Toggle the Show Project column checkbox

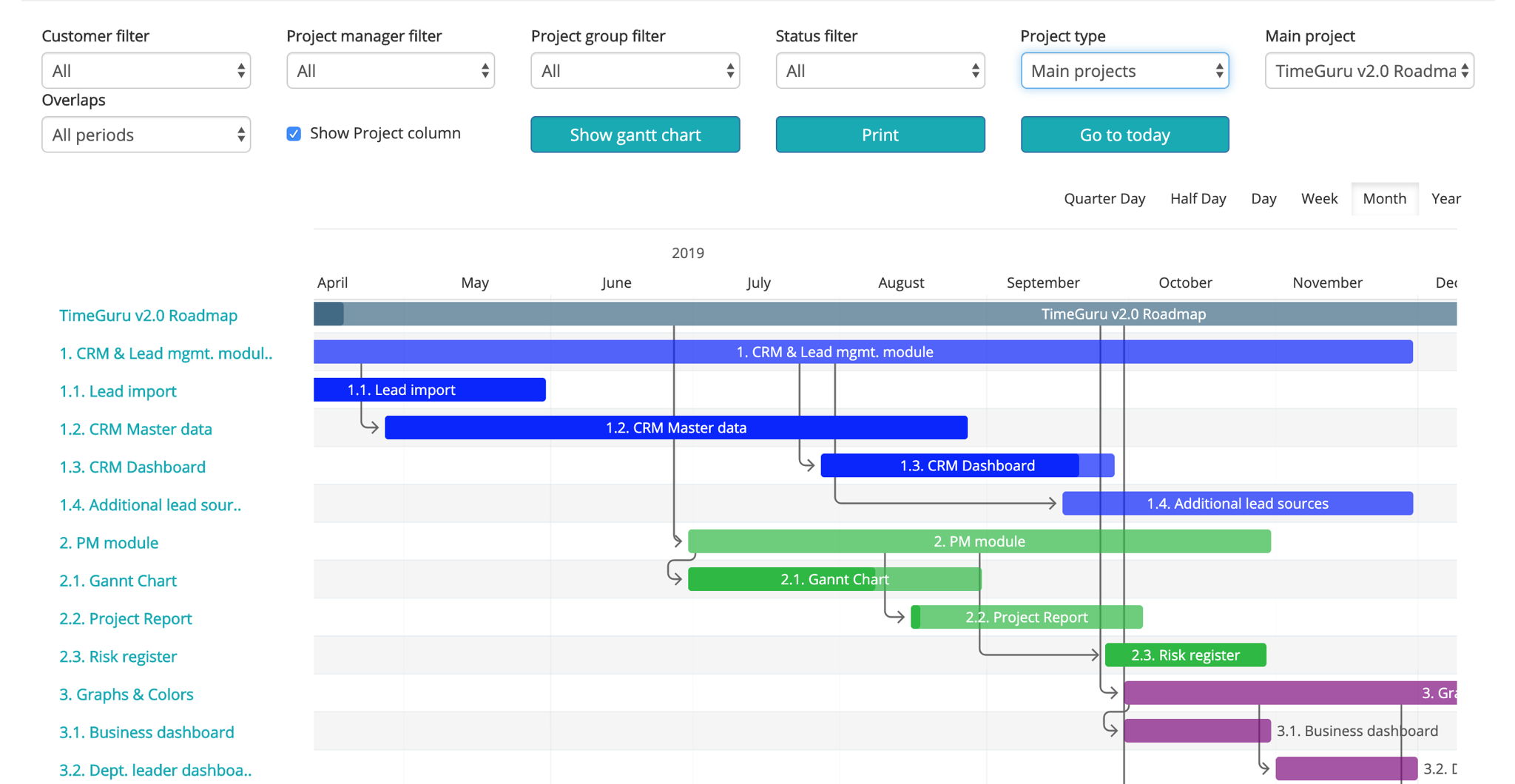click(294, 134)
